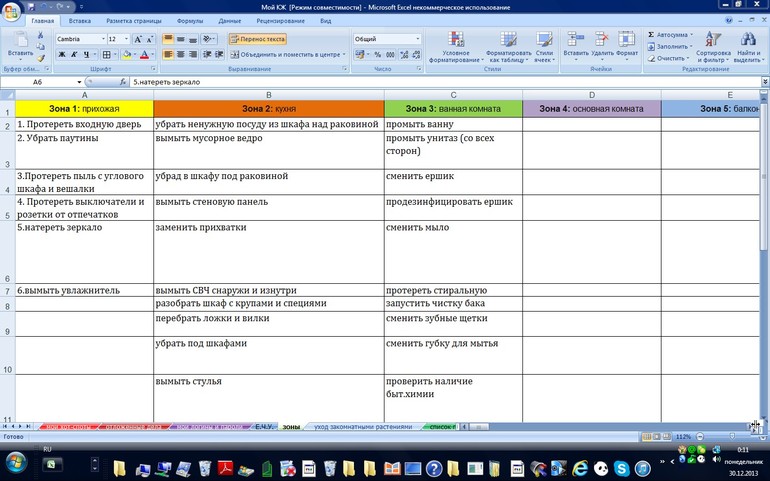Open the уход за комнатными растениями sheet tab

point(362,427)
